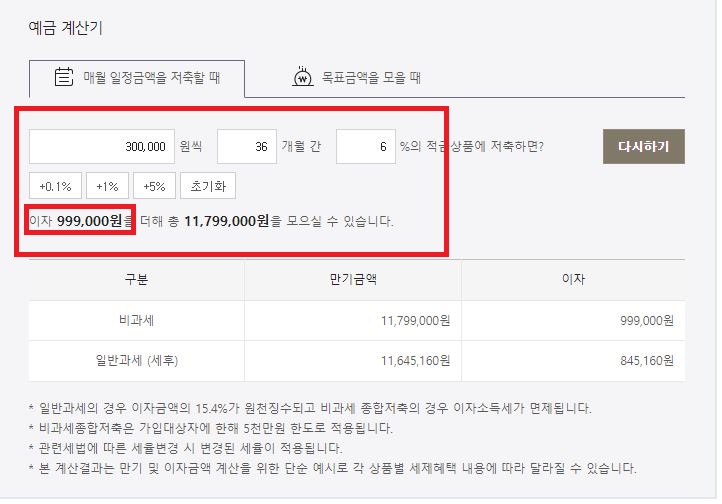Viewport: 722px width, 504px height.
Task: Click the 초기화 reset button
Action: click(208, 186)
